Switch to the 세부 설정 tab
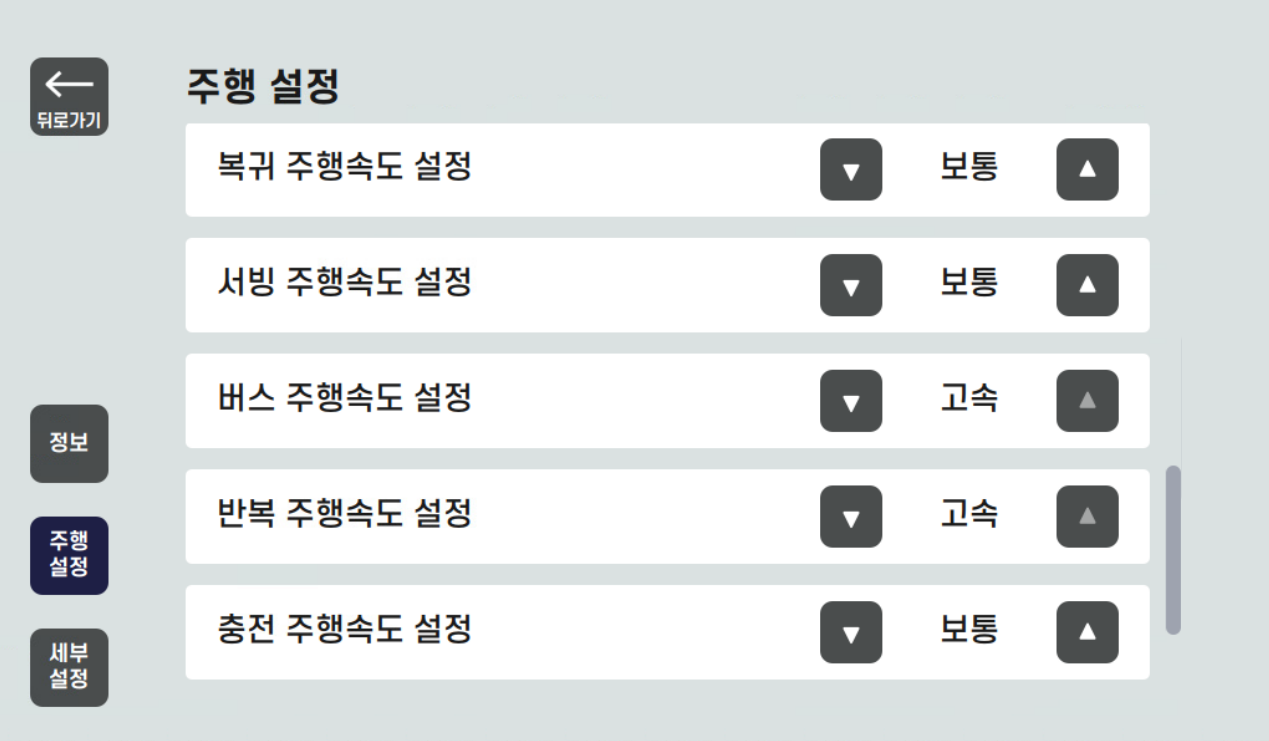The height and width of the screenshot is (741, 1269). [69, 667]
